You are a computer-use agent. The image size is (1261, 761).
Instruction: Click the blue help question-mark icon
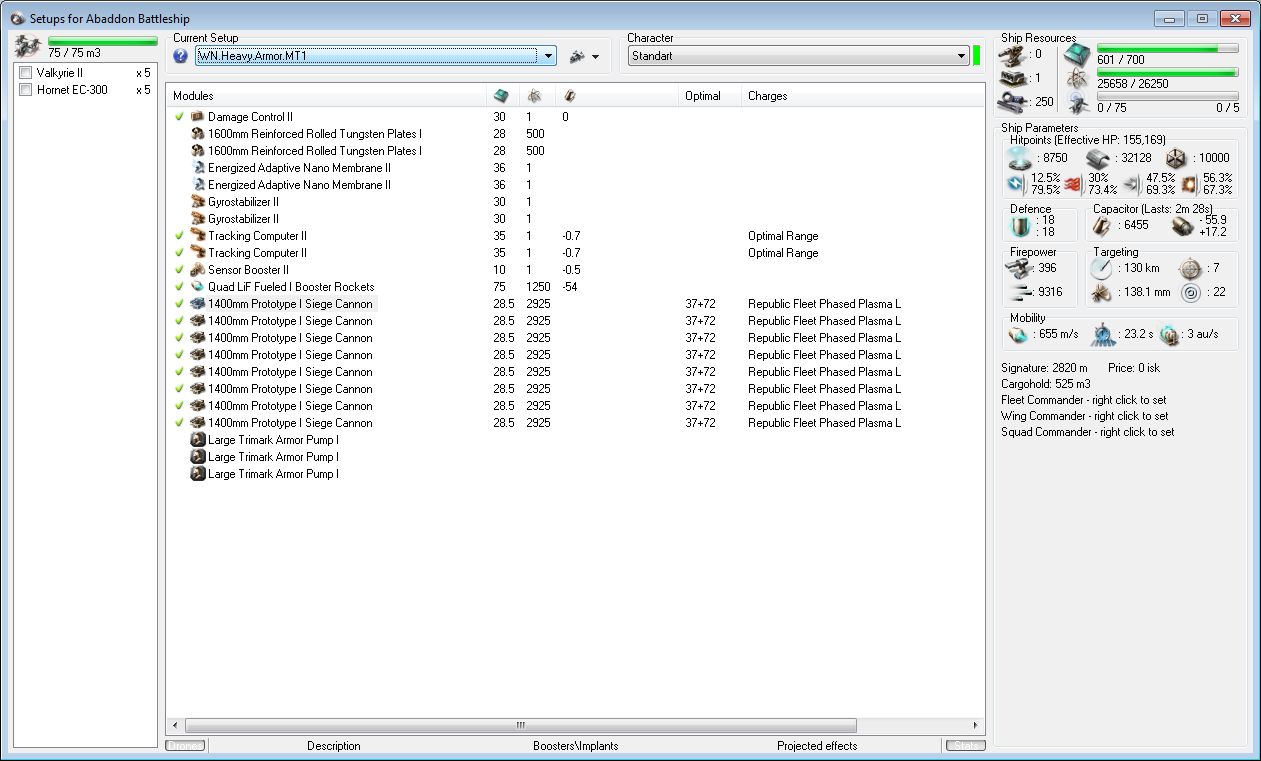181,57
